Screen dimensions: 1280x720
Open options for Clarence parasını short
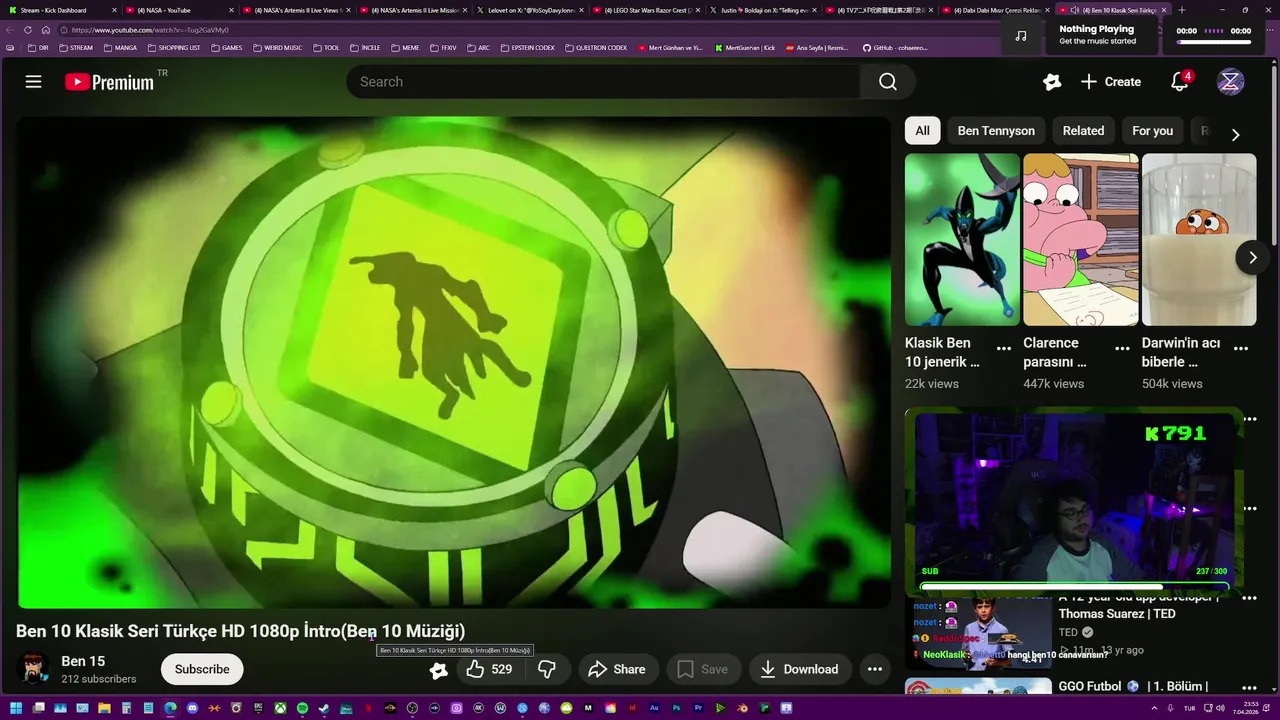coord(1122,348)
